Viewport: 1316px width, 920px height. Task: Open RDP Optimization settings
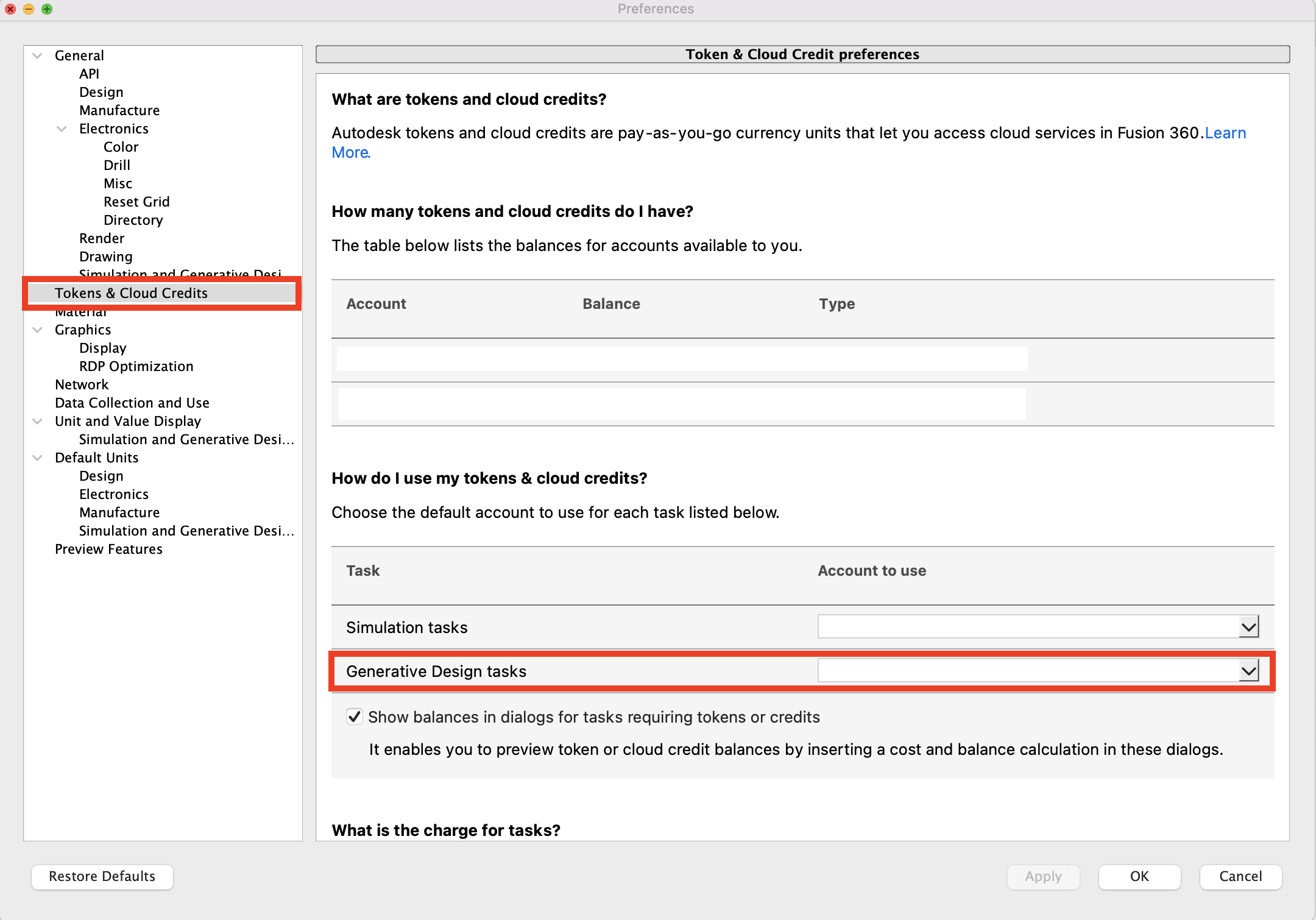point(136,366)
